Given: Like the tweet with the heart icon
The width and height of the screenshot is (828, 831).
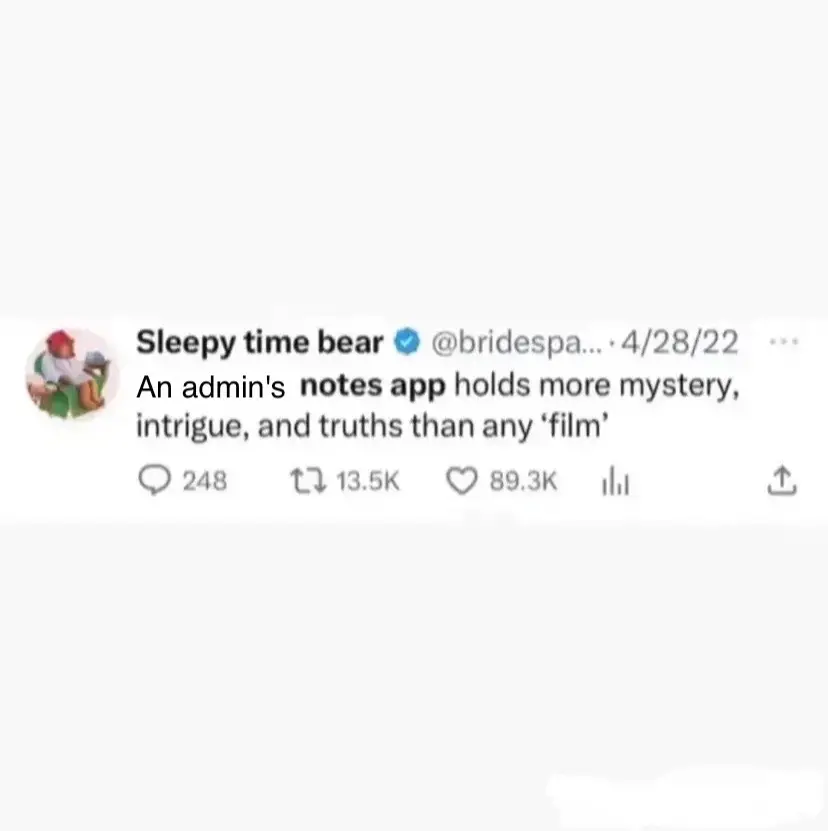Looking at the screenshot, I should click(x=462, y=481).
